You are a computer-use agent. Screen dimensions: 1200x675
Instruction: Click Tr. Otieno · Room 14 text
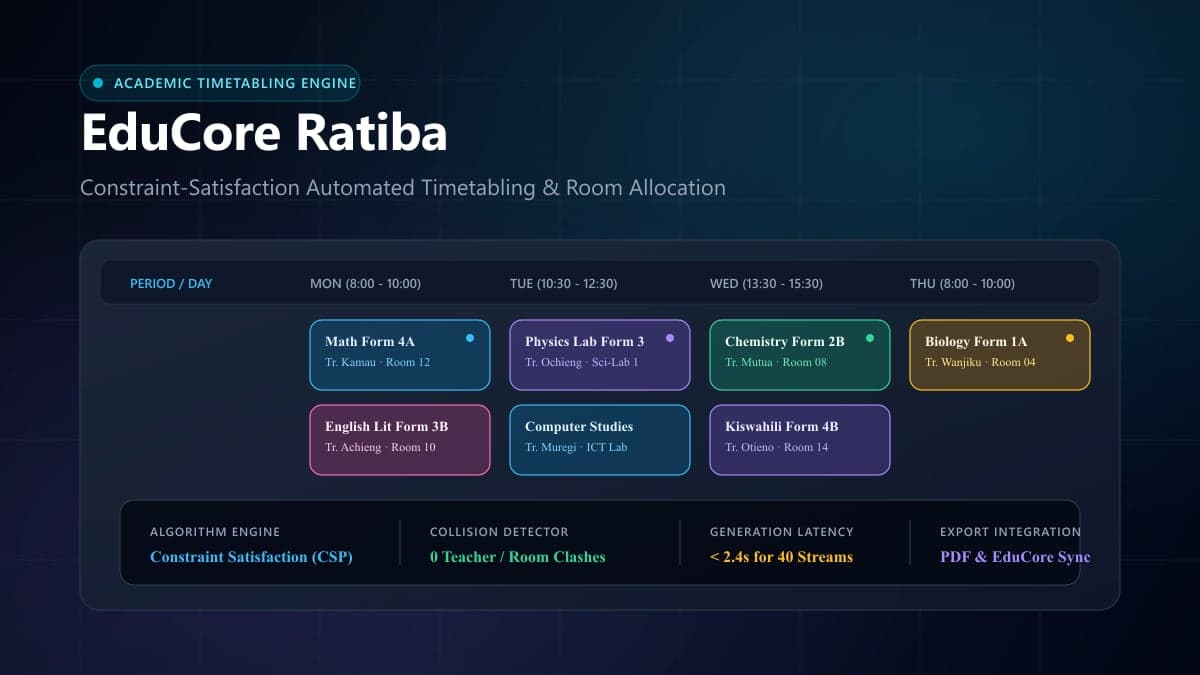coord(776,447)
